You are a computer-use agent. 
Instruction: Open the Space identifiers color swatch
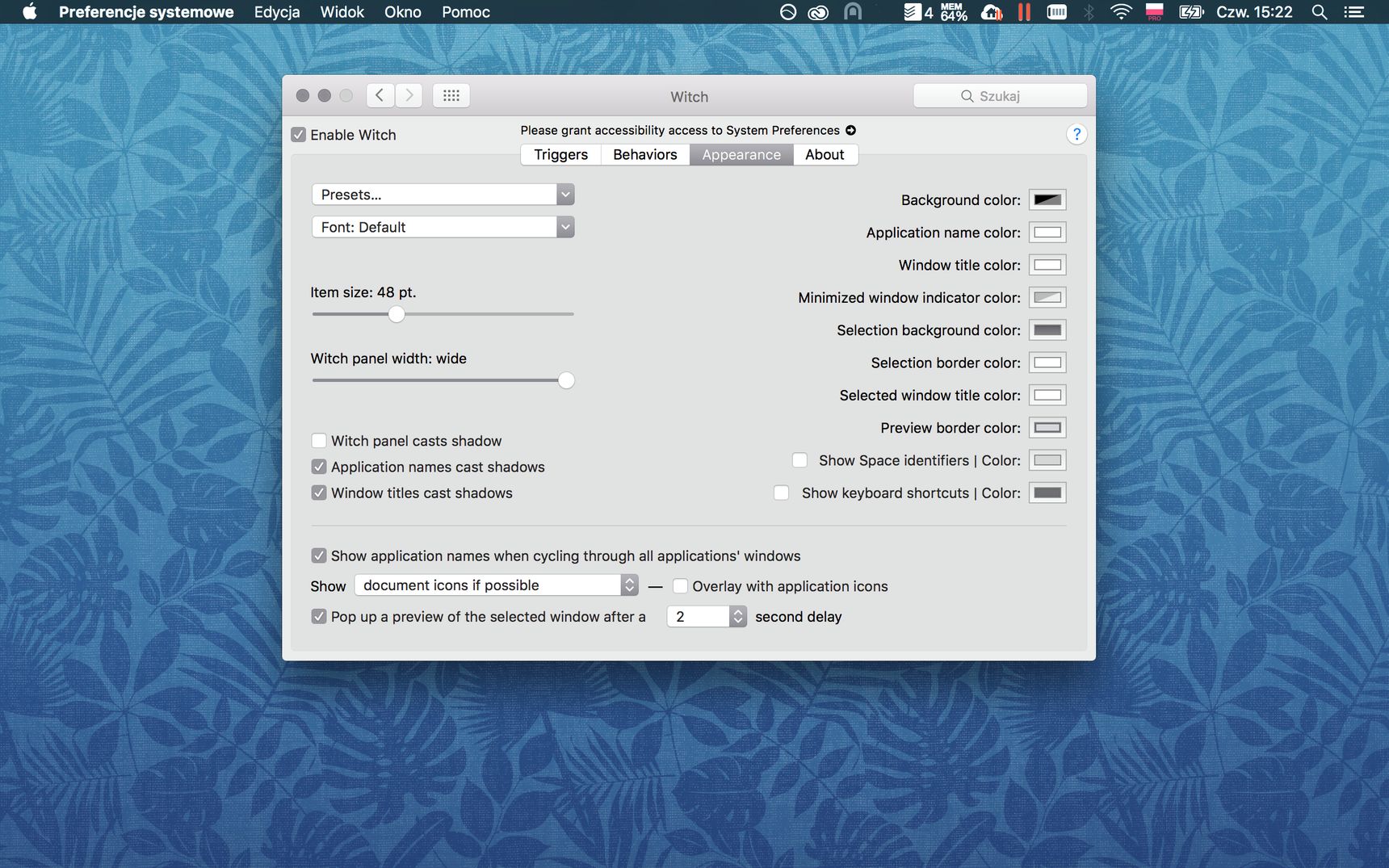click(x=1047, y=460)
